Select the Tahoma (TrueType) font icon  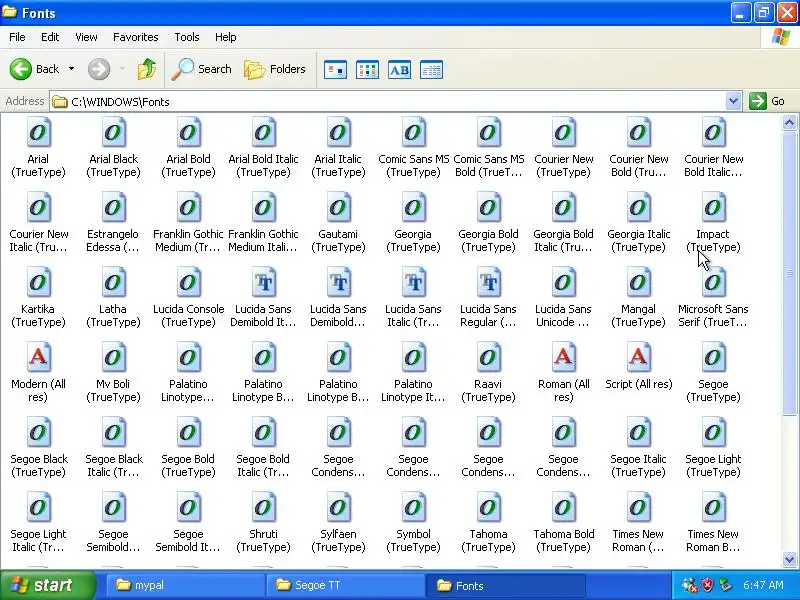(x=488, y=508)
